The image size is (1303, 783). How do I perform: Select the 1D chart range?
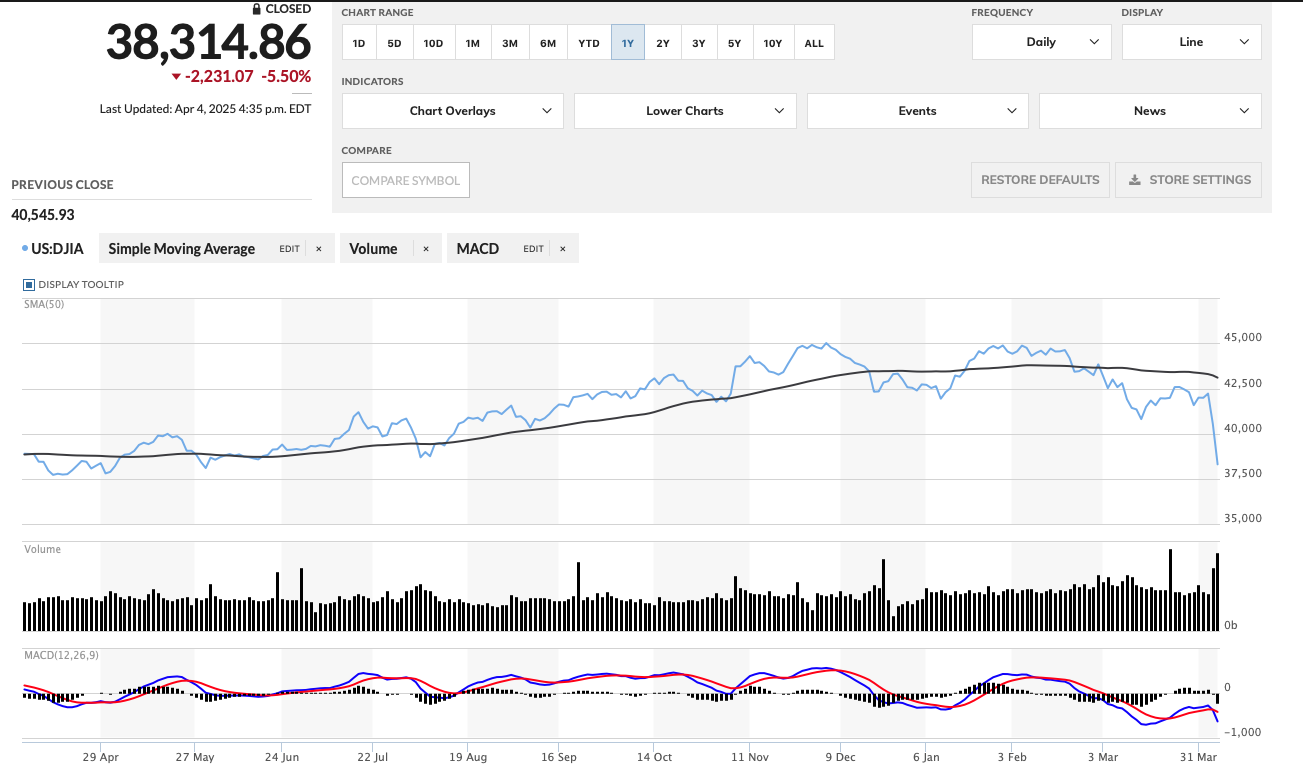pyautogui.click(x=359, y=43)
